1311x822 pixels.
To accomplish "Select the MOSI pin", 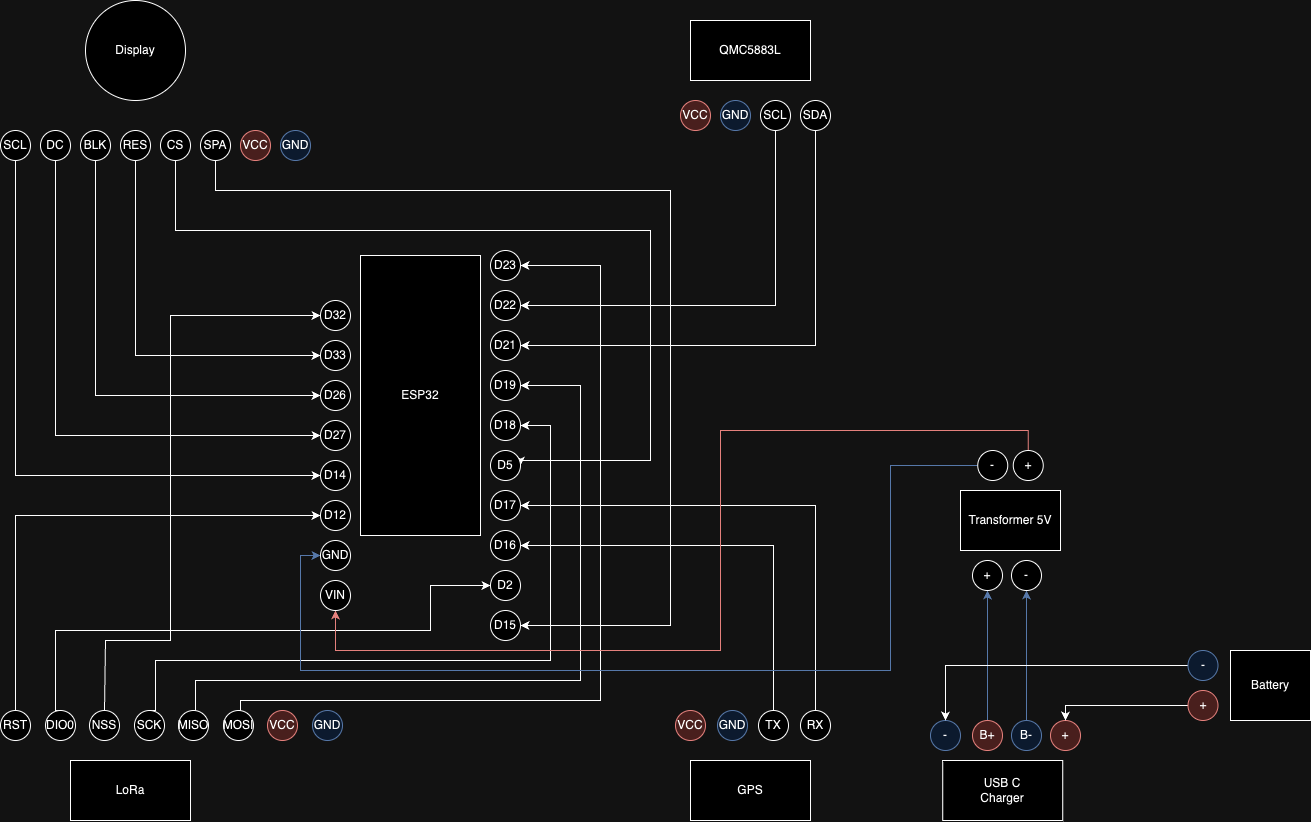I will (x=238, y=725).
